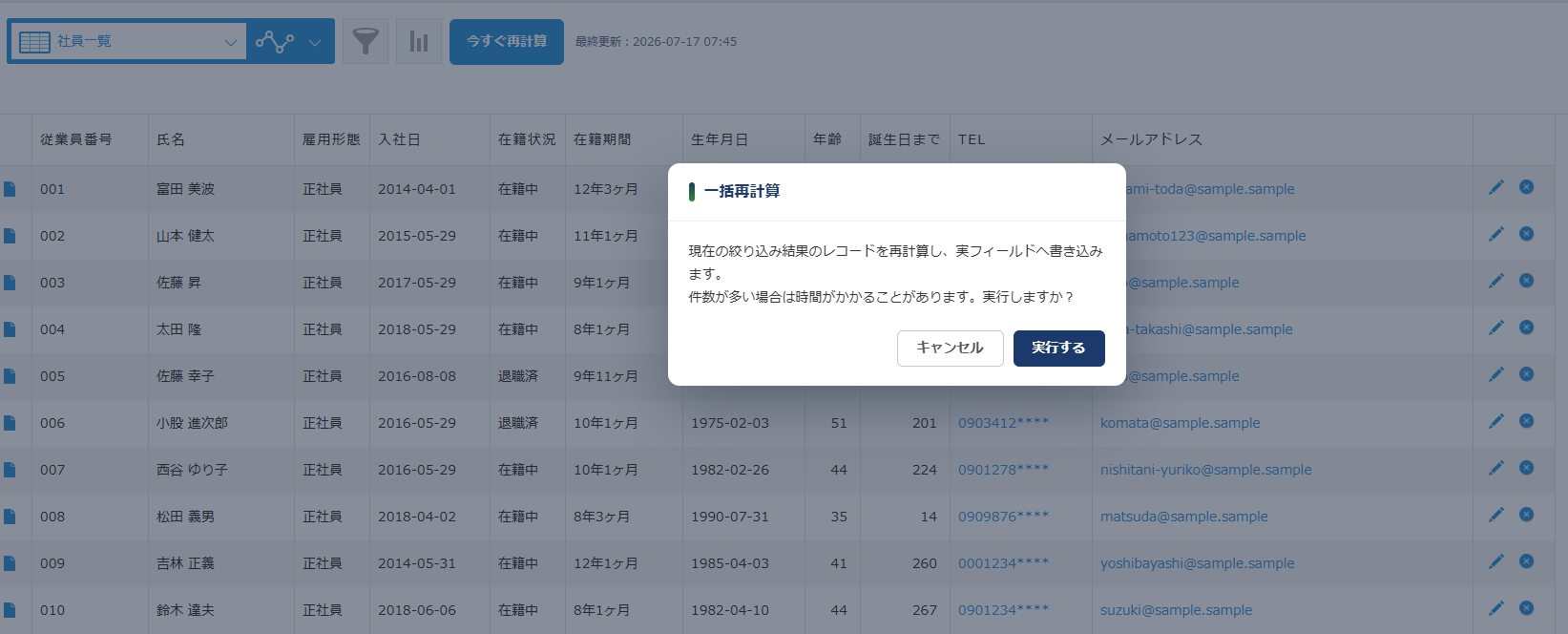Delete record icon for 西谷 ゆり子 row
The width and height of the screenshot is (1568, 634).
(x=1527, y=468)
